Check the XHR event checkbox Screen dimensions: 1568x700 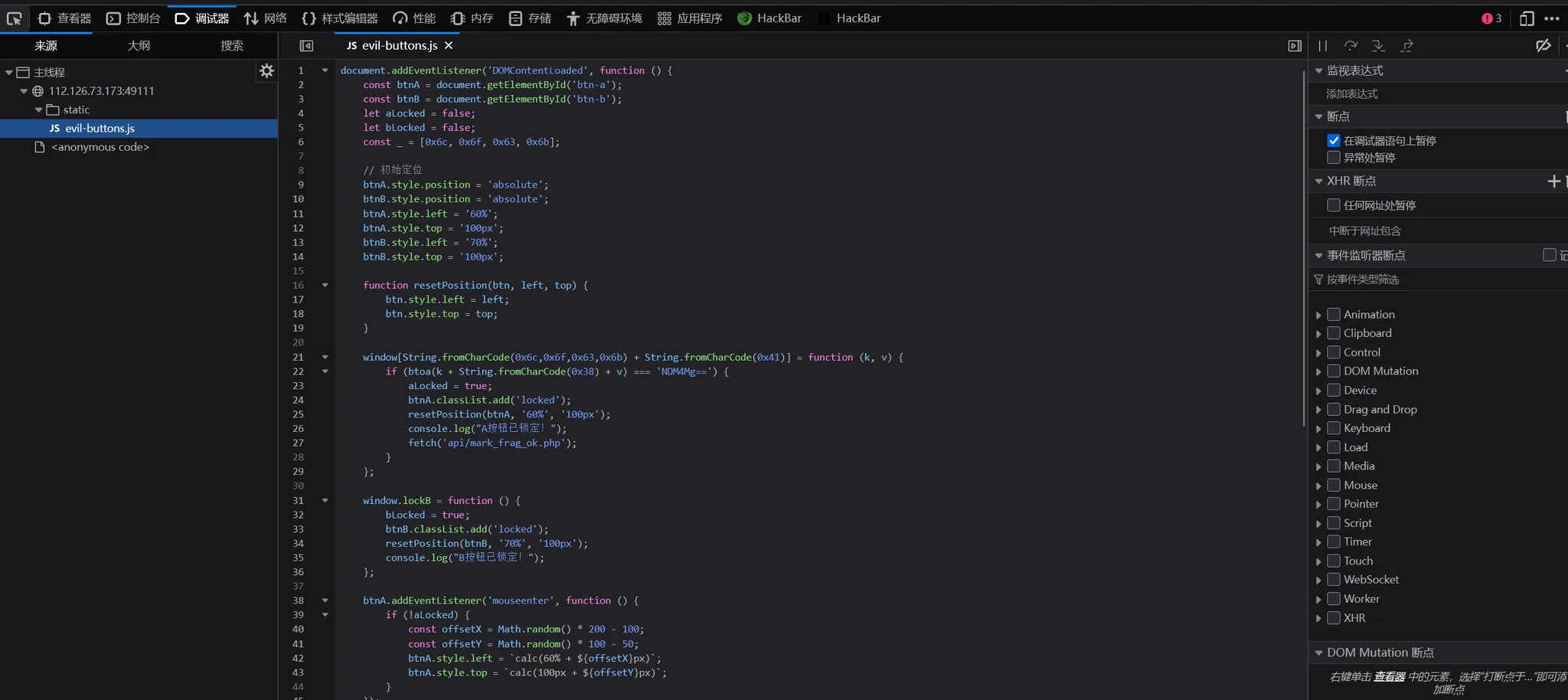point(1334,618)
